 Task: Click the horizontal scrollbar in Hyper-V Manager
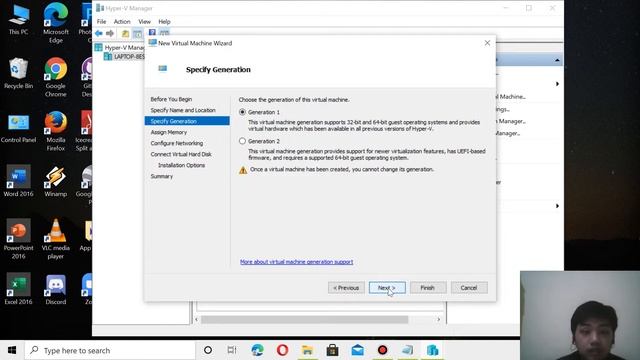click(x=304, y=319)
